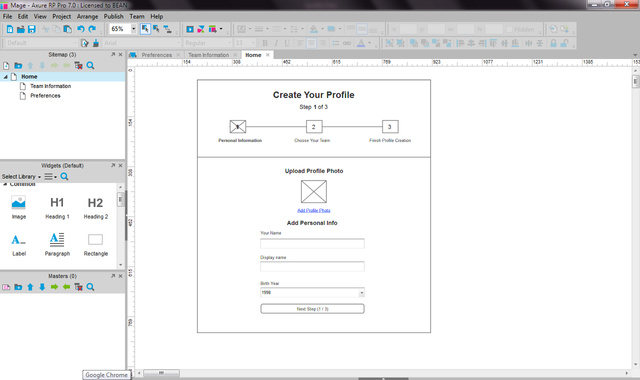Click the horizontal canvas scrollbar thumb

click(x=161, y=373)
